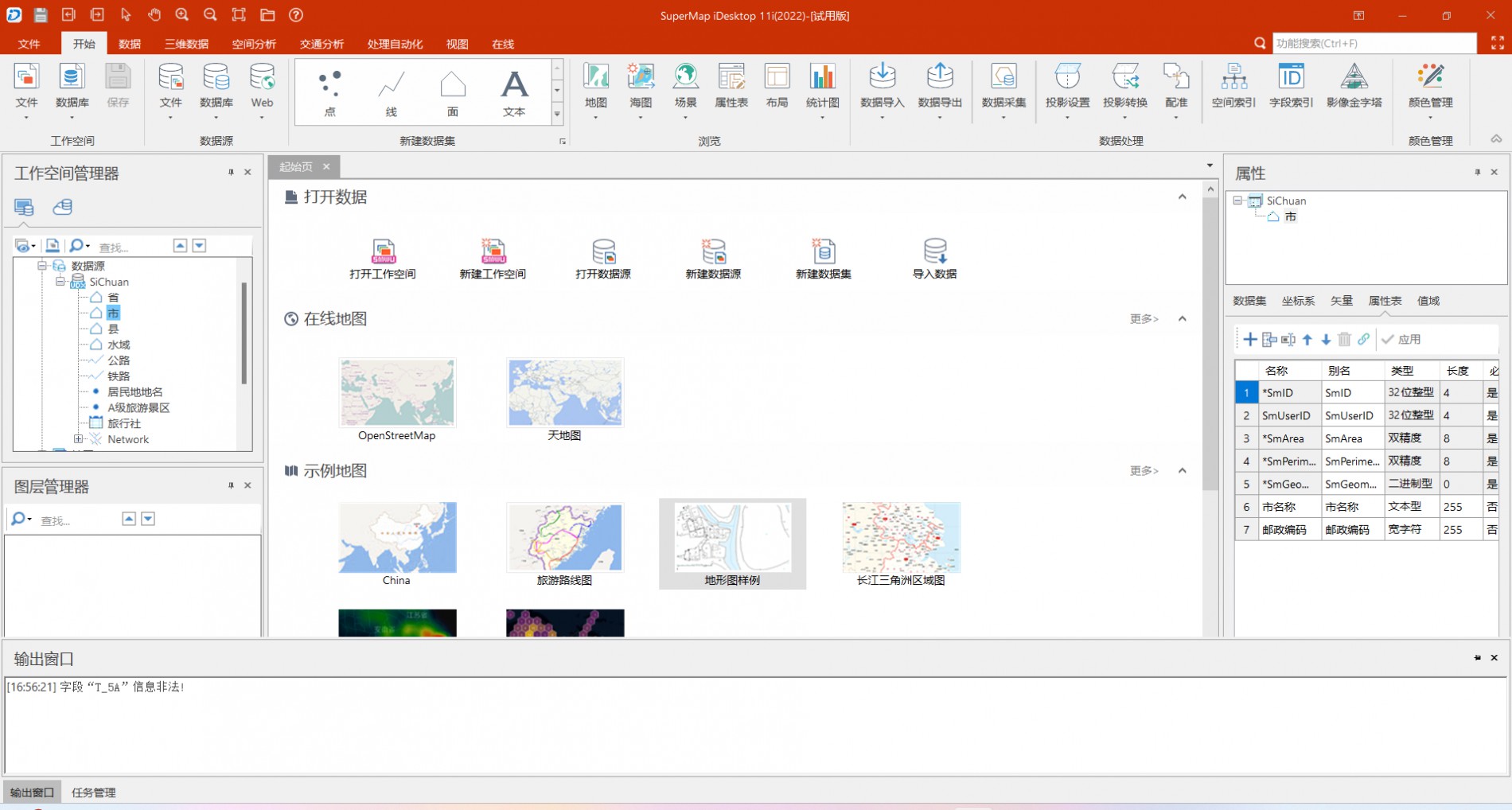Select the A级旅游景区 dataset
The image size is (1512, 810).
(138, 407)
